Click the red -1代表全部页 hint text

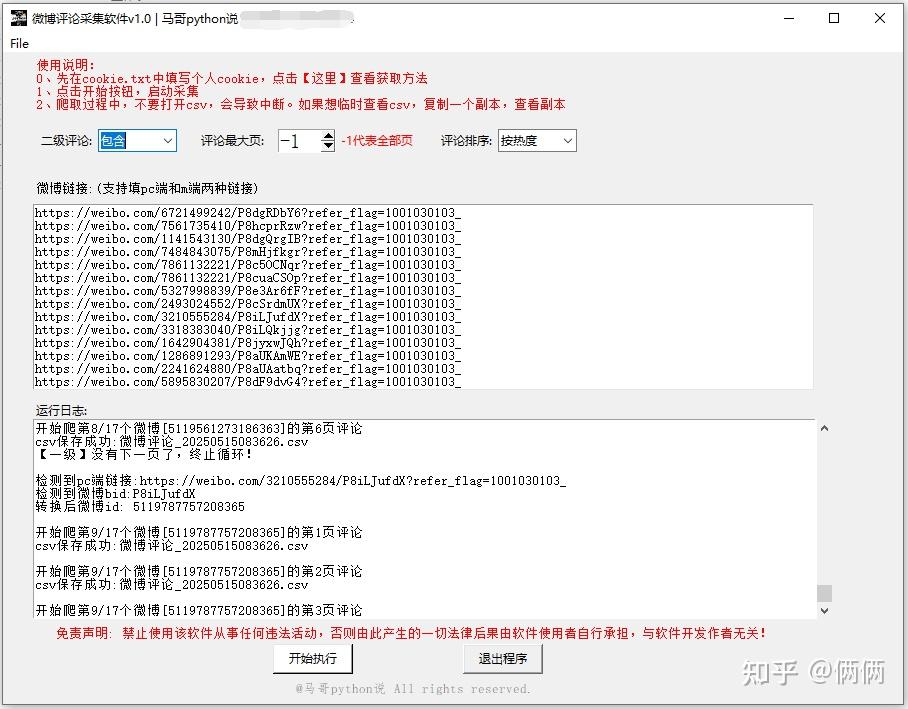coord(377,141)
